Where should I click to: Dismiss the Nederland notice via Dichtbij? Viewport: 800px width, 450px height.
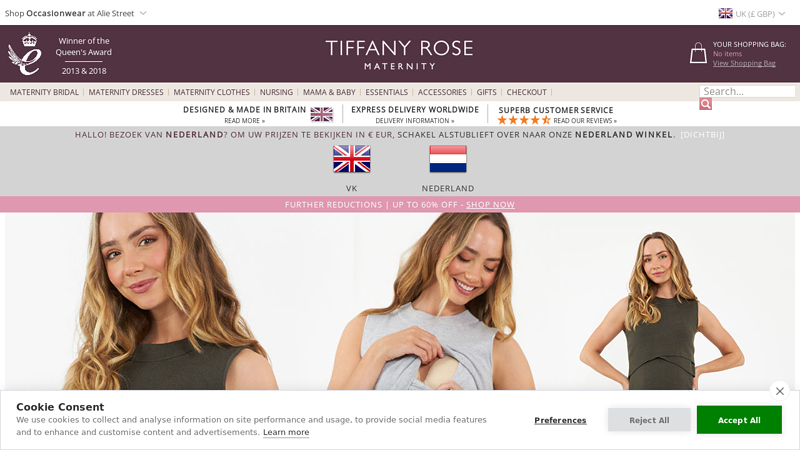coord(702,135)
